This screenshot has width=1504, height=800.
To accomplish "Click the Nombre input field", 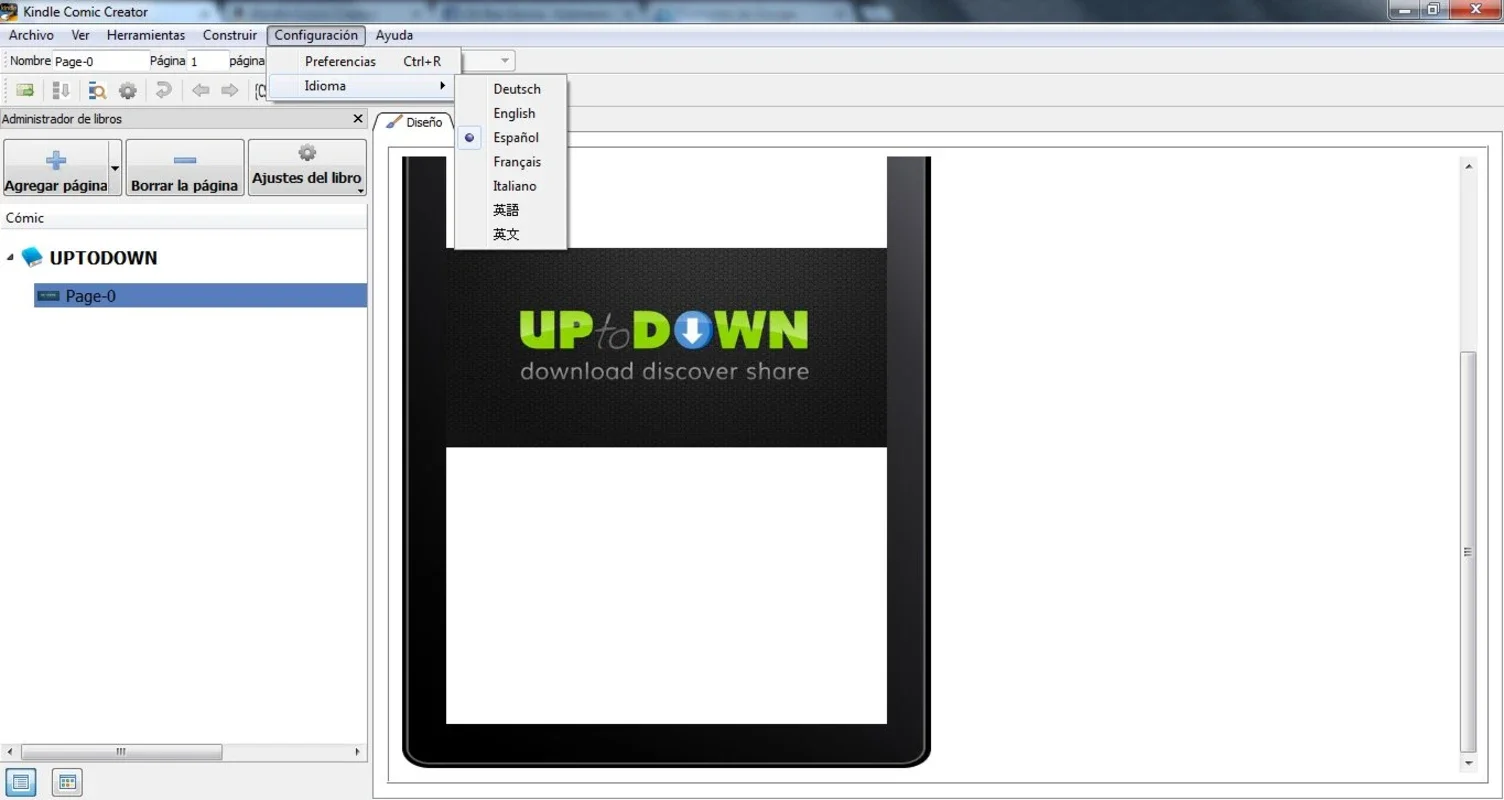I will 100,61.
